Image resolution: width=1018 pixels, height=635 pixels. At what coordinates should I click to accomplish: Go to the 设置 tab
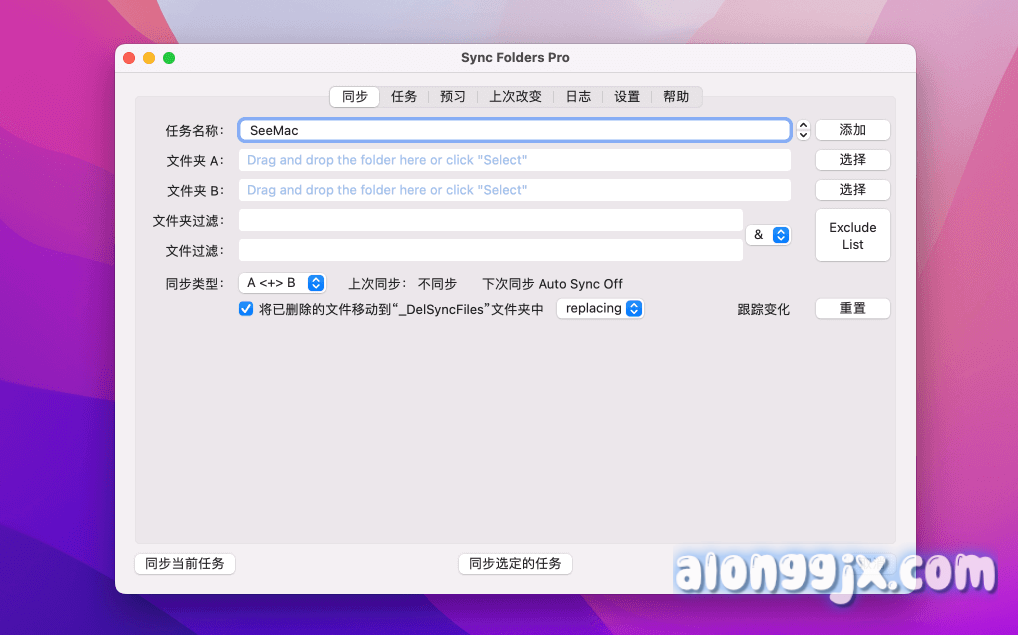(x=627, y=97)
